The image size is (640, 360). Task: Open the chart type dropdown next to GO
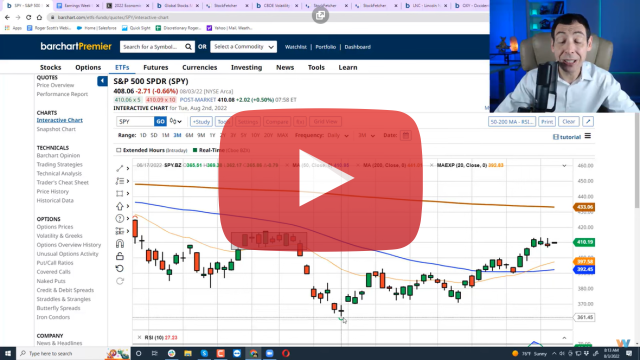176,121
